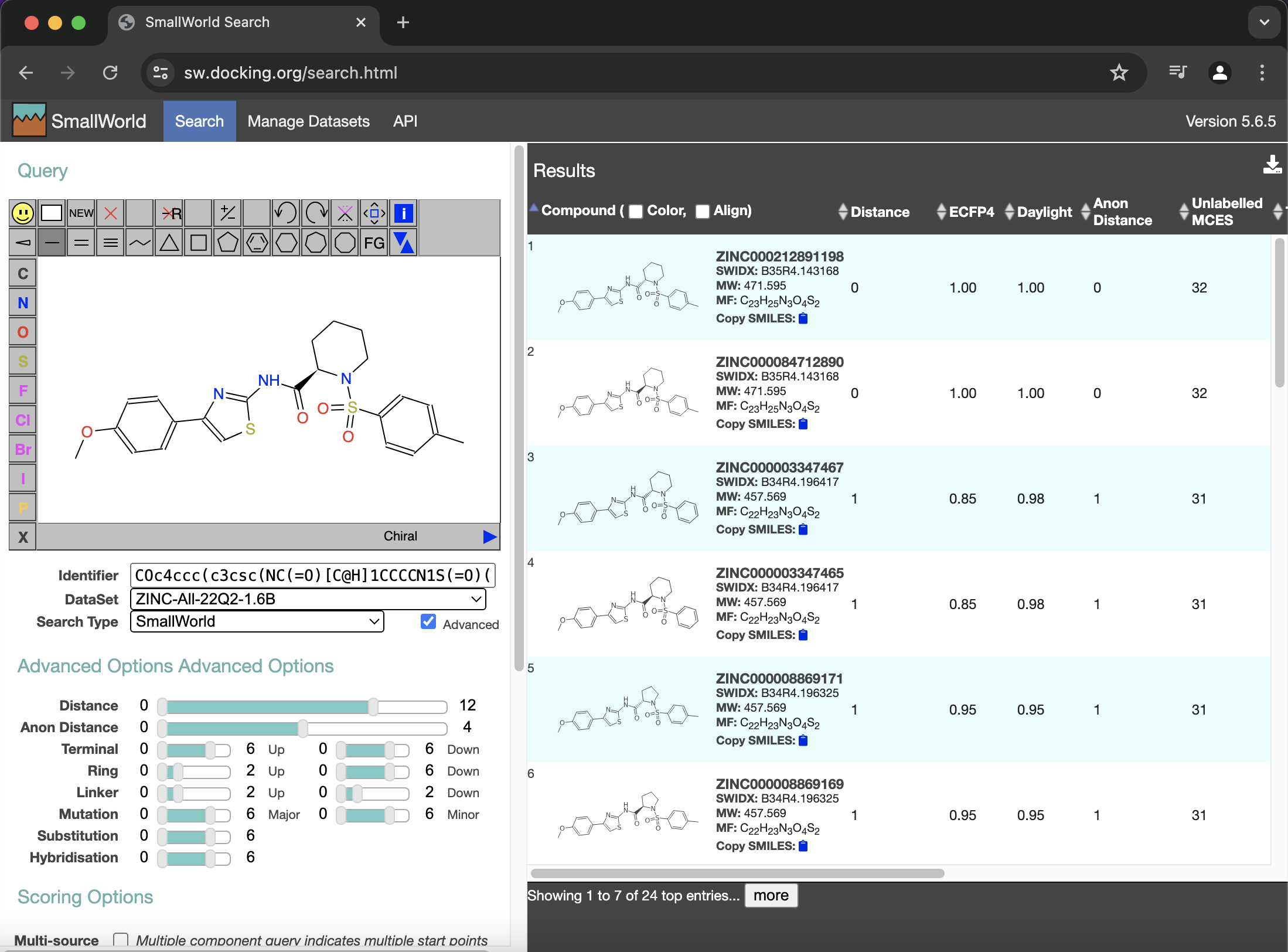Click into the Identifier SMILES field
1288x952 pixels.
pyautogui.click(x=312, y=576)
